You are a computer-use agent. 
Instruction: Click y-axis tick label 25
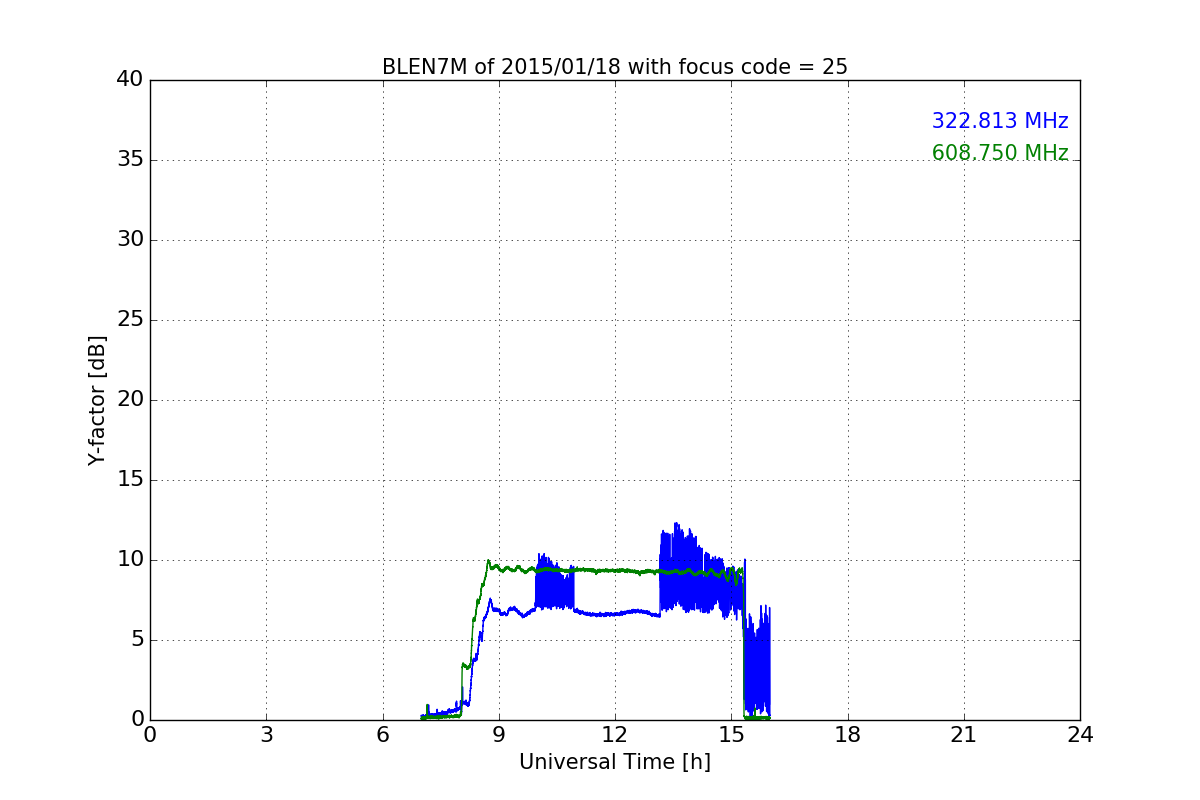[130, 320]
